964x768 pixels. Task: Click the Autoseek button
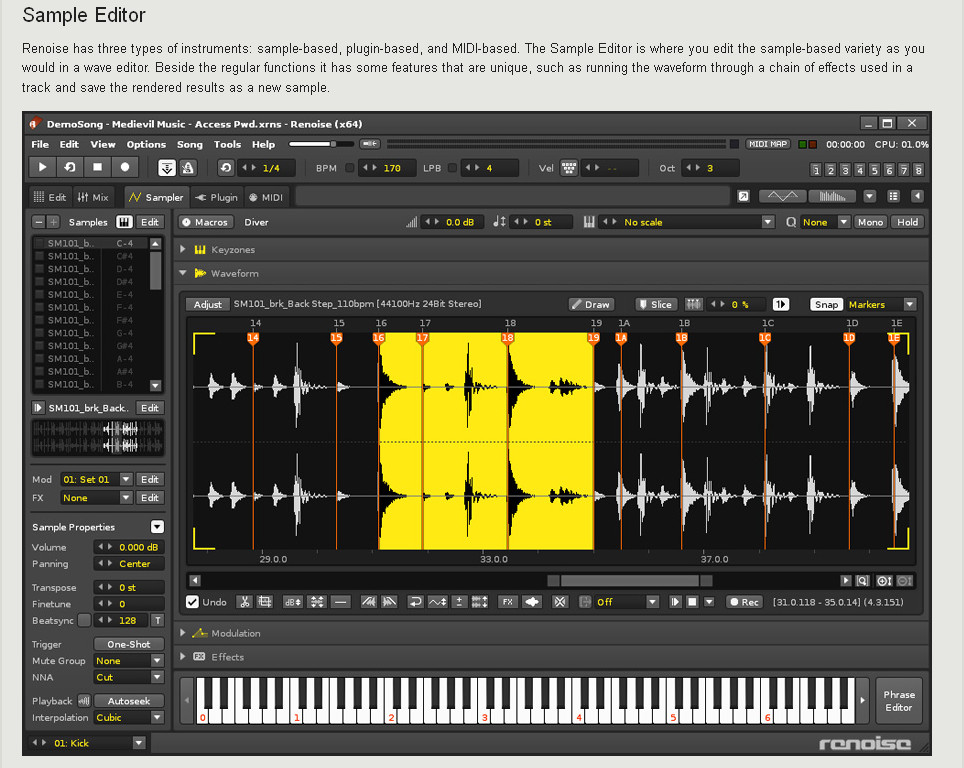coord(128,701)
